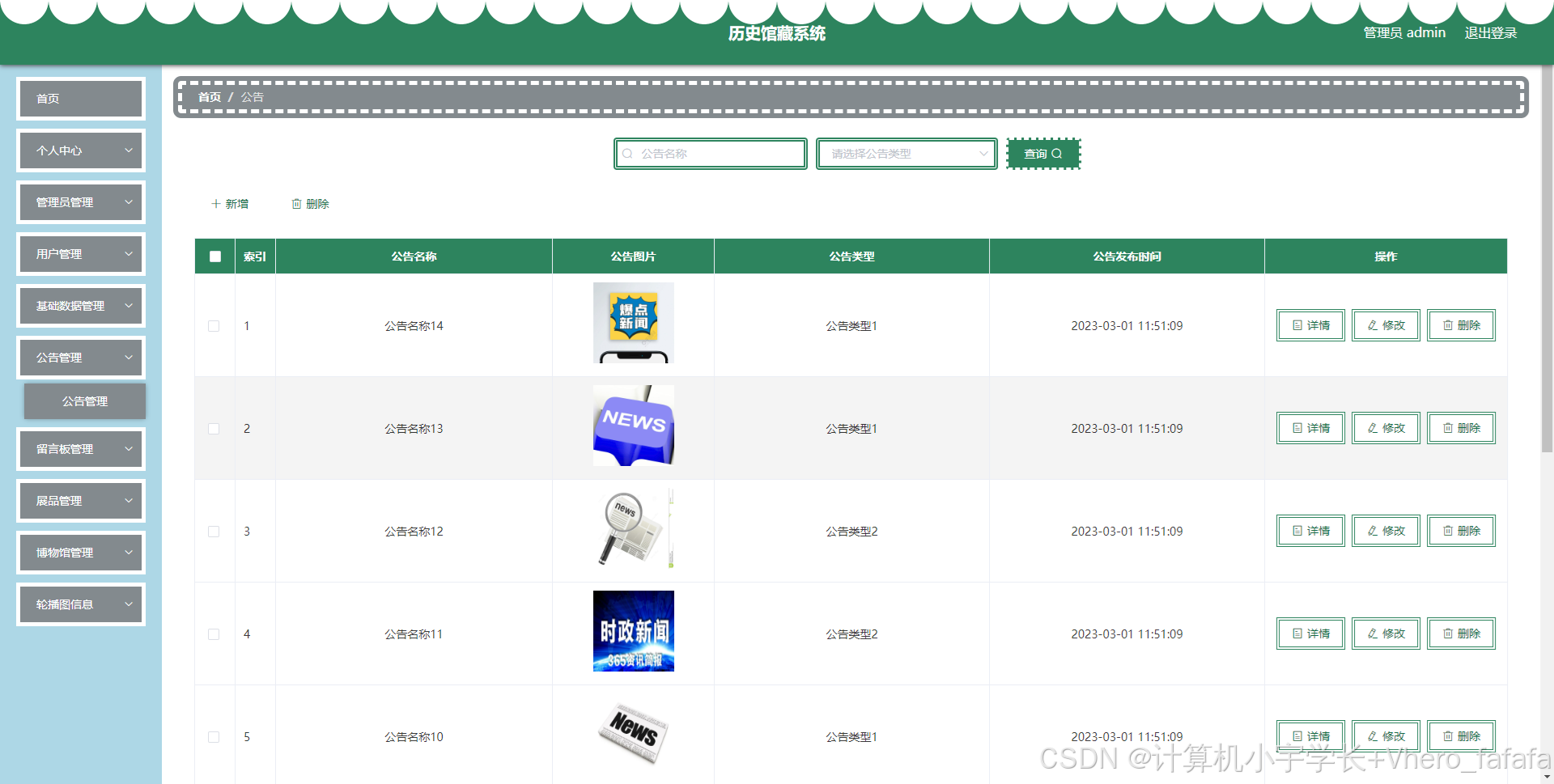
Task: Click the 新增 add button
Action: (230, 204)
